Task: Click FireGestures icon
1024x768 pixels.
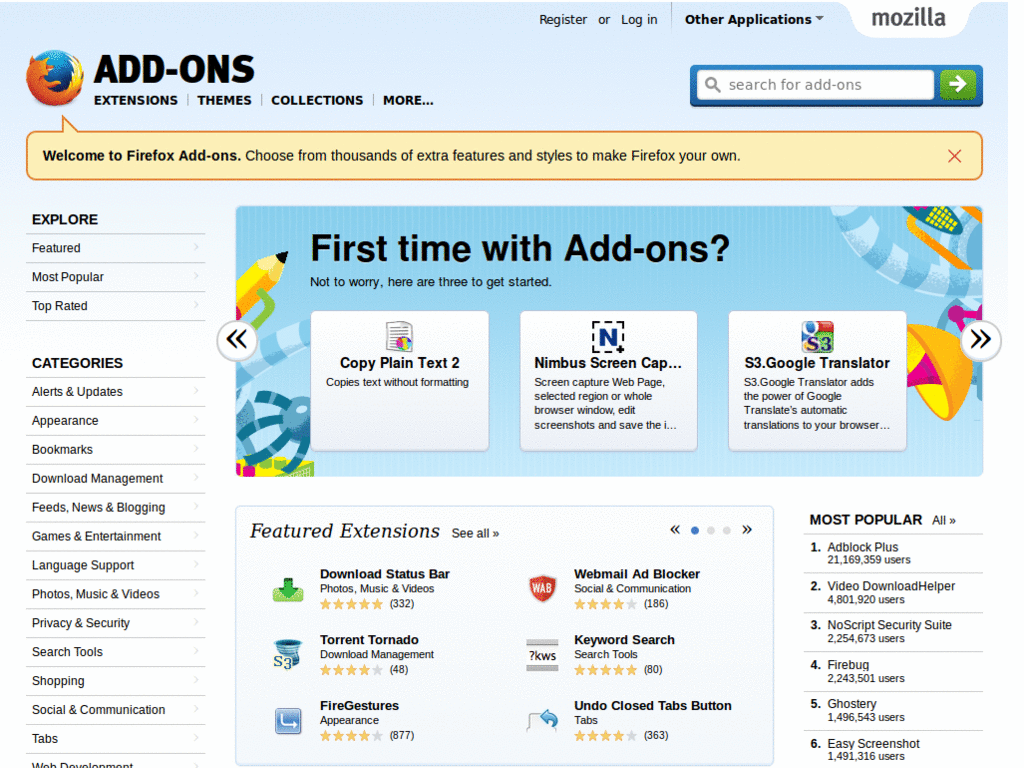Action: [288, 721]
